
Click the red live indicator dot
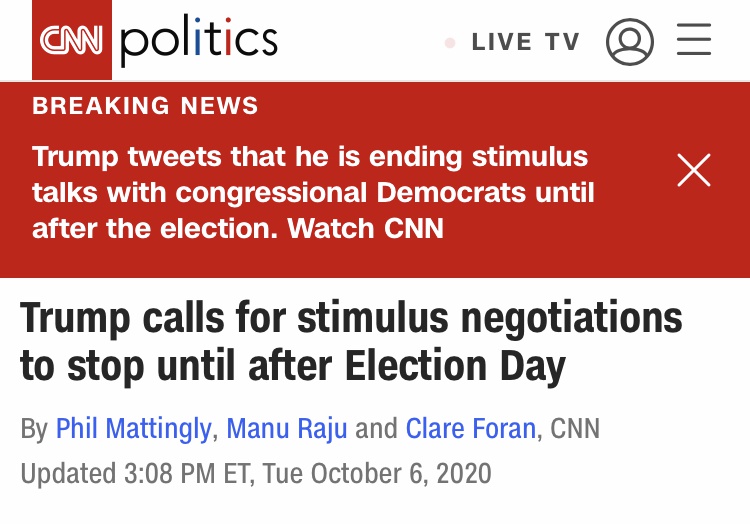(x=450, y=43)
